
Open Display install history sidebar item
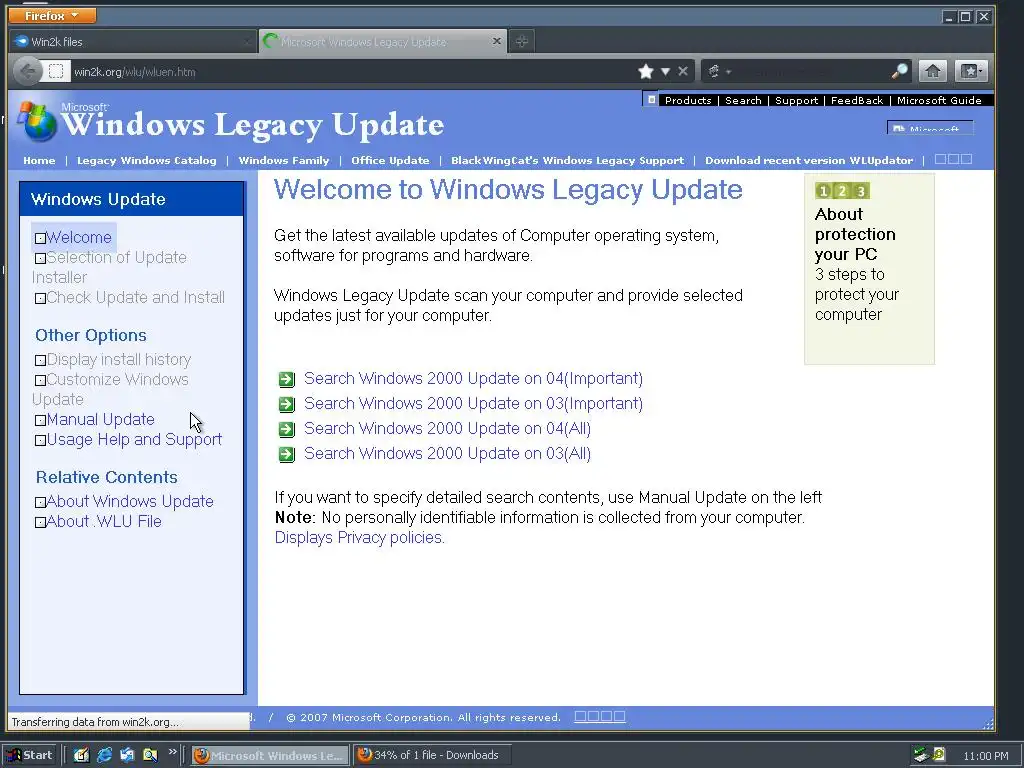[119, 360]
